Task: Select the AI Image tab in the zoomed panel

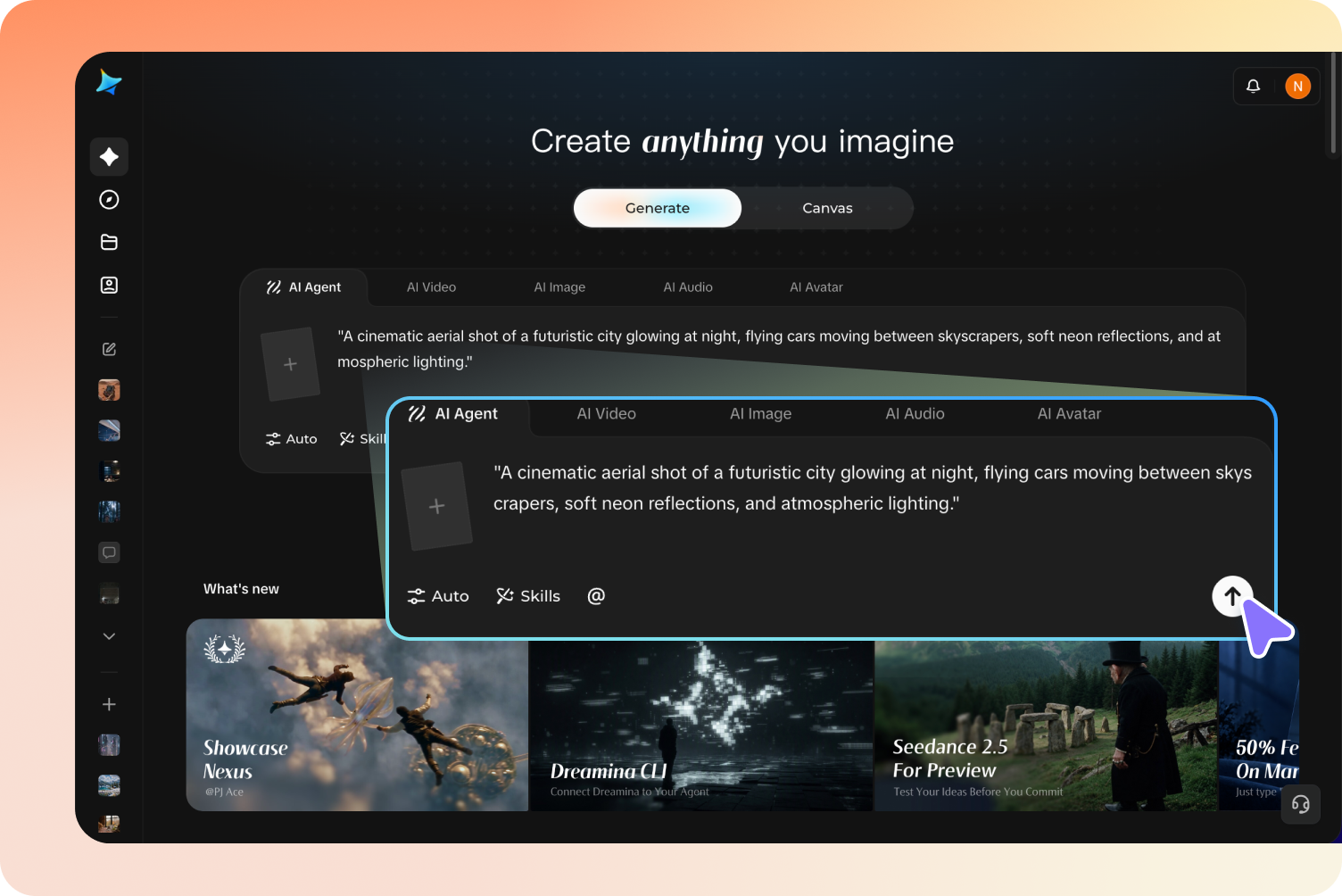Action: [x=760, y=414]
